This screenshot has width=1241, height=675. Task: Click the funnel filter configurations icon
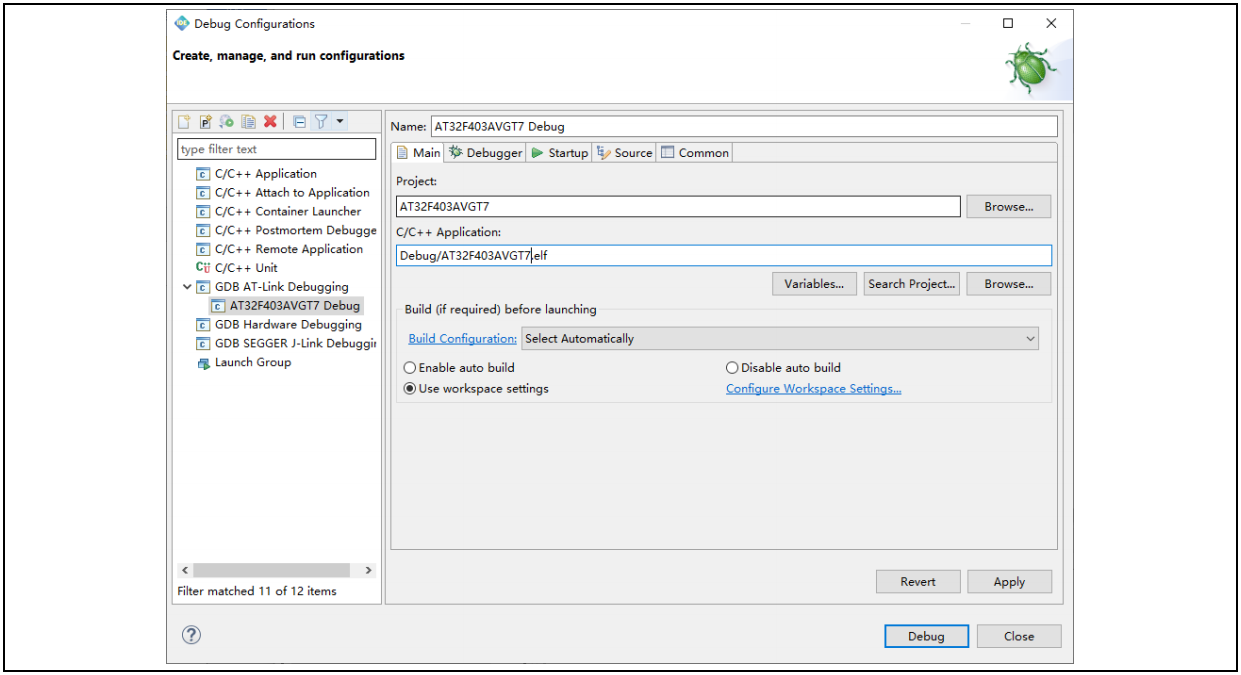(x=320, y=122)
